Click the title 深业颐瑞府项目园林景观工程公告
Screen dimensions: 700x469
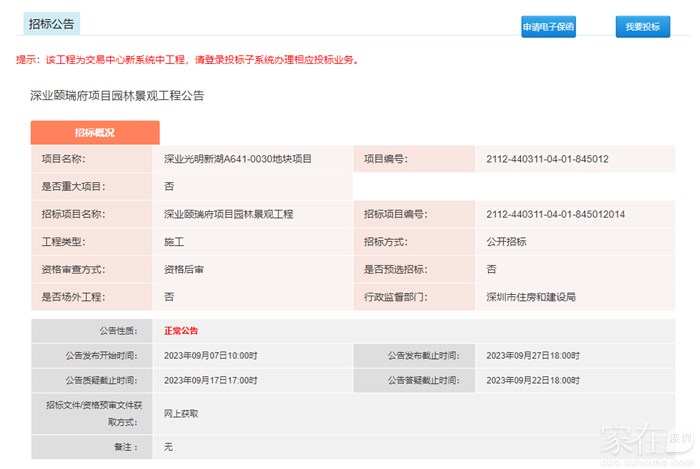coord(117,96)
